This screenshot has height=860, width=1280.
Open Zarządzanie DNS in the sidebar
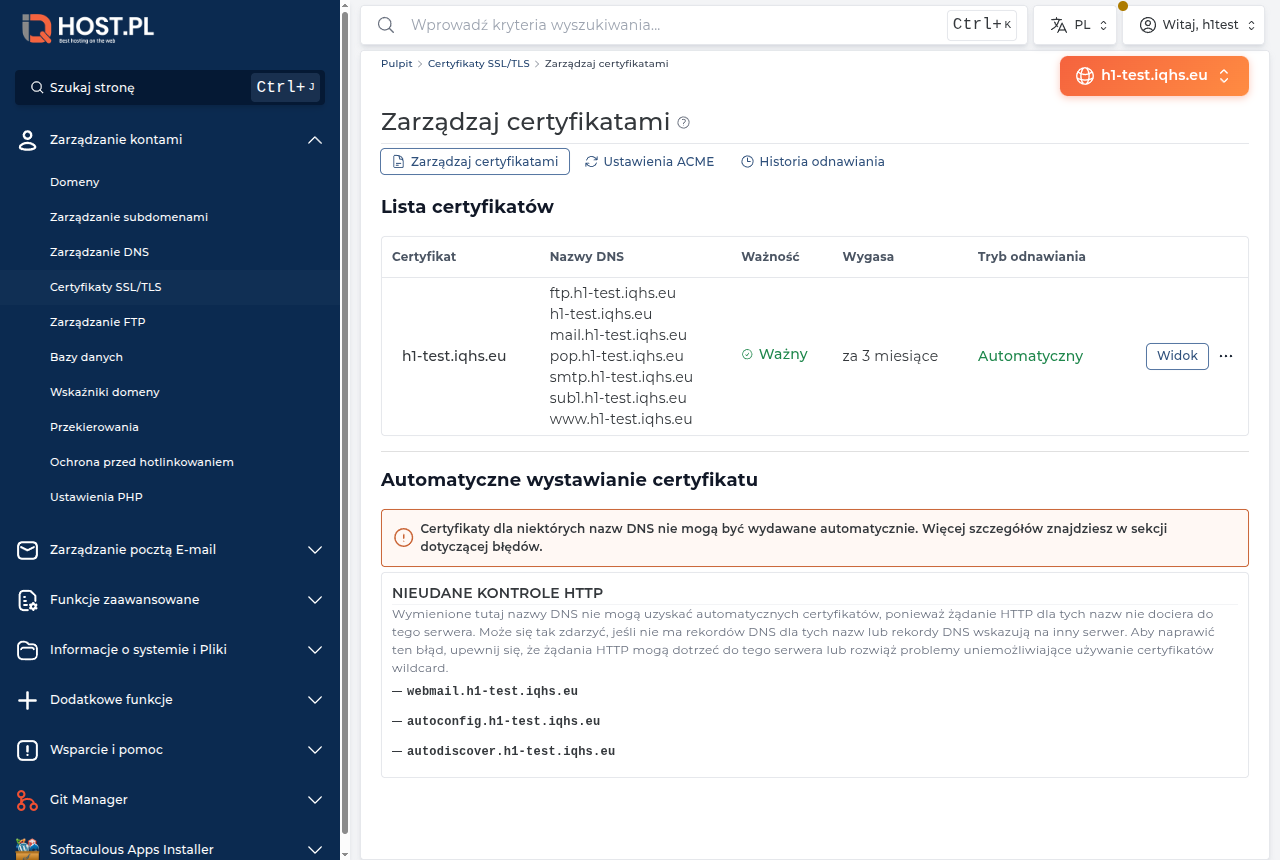[99, 252]
